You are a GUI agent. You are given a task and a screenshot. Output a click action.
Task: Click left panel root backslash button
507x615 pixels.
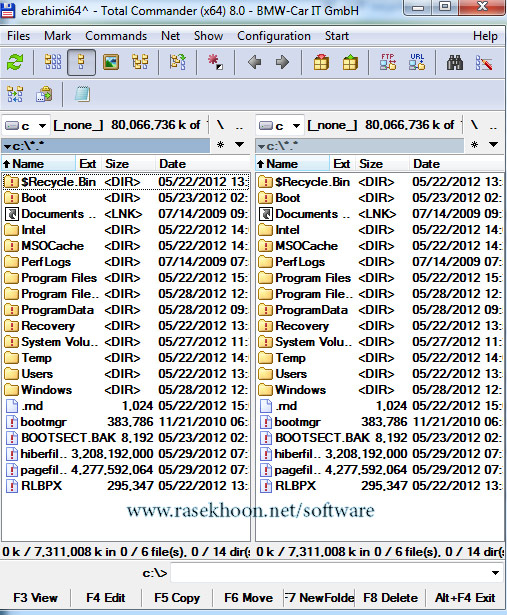coord(220,125)
